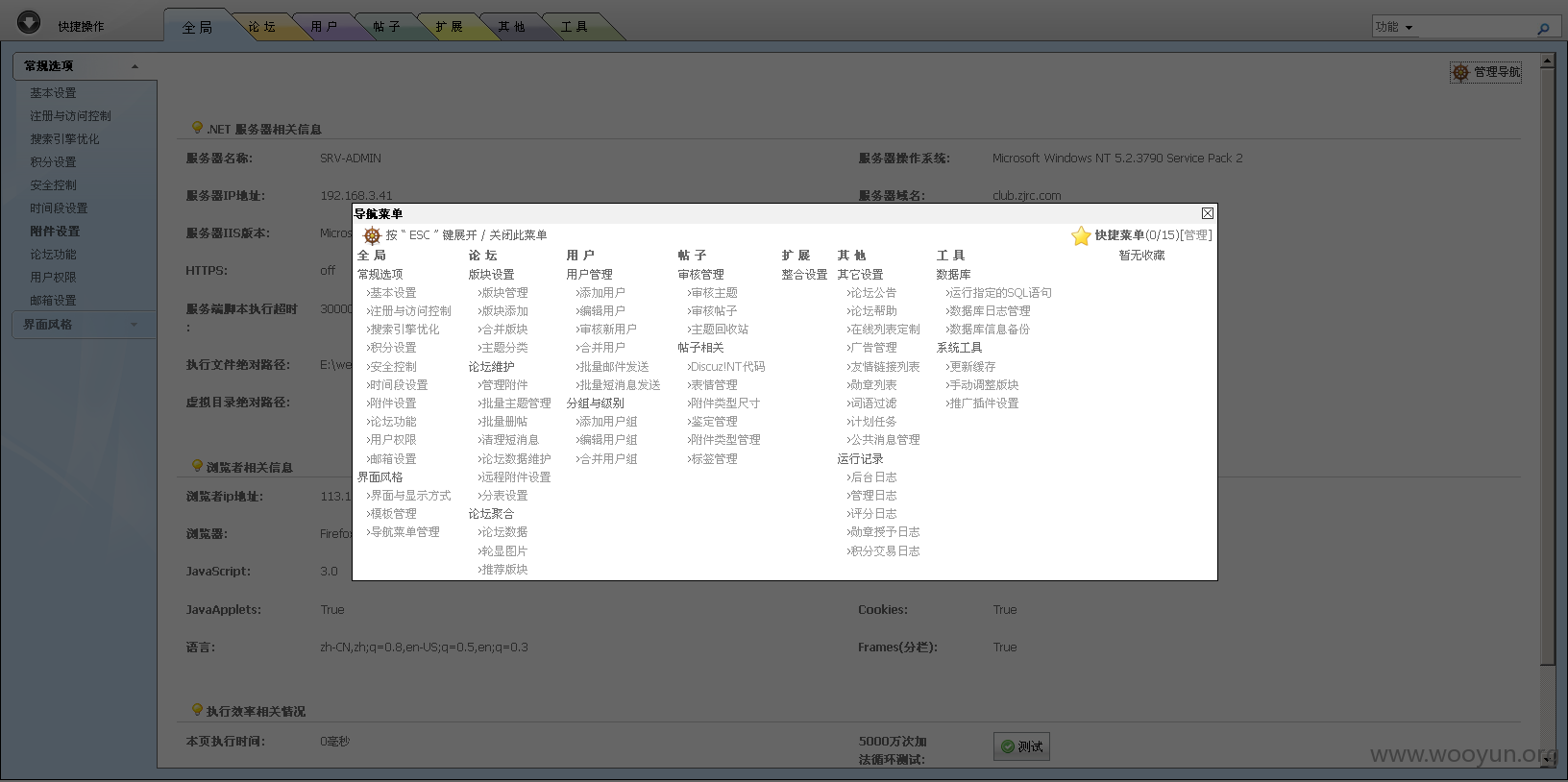Image resolution: width=1568 pixels, height=782 pixels.
Task: Click the page vertical scrollbar
Action: pyautogui.click(x=1547, y=365)
